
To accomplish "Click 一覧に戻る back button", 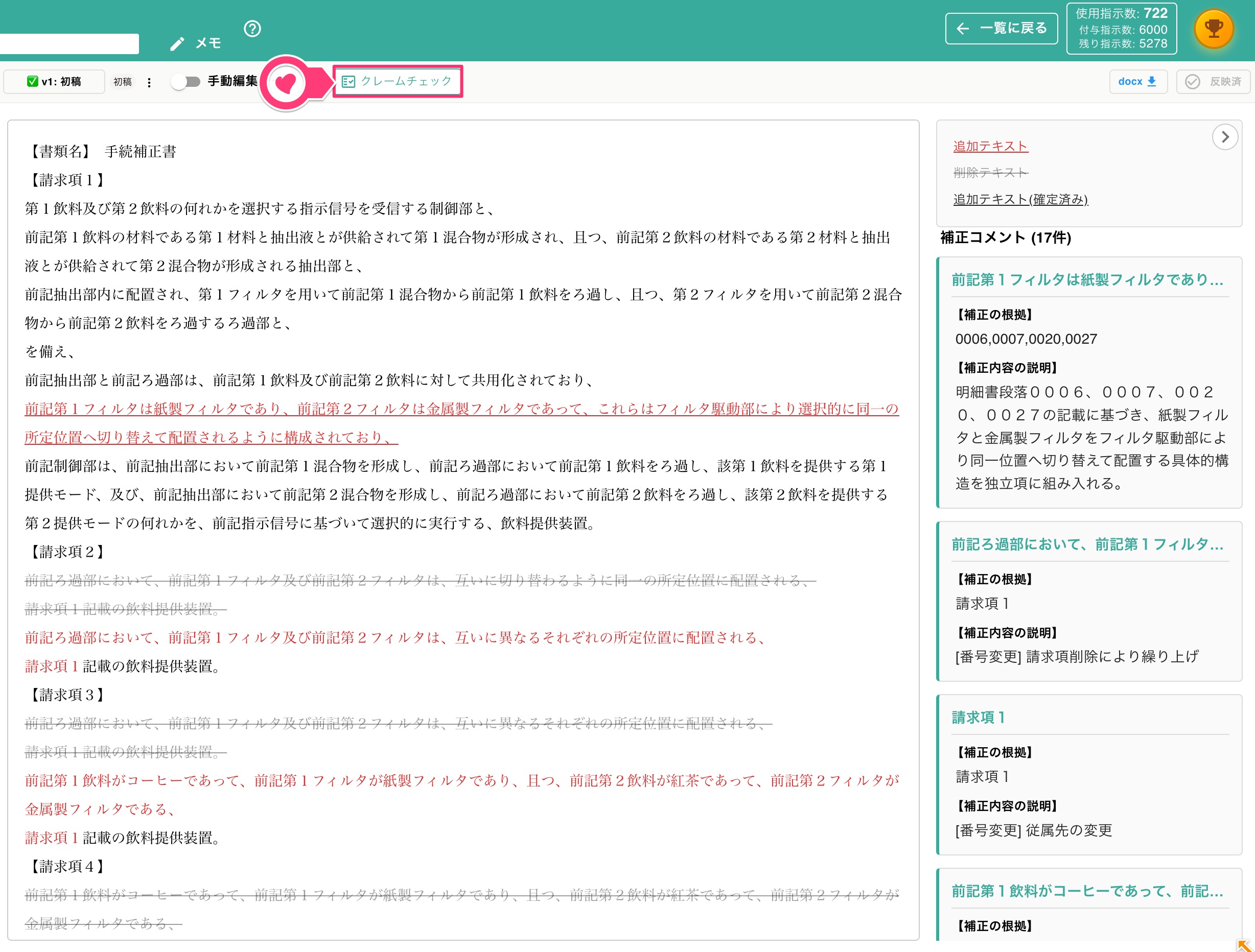I will tap(1002, 29).
